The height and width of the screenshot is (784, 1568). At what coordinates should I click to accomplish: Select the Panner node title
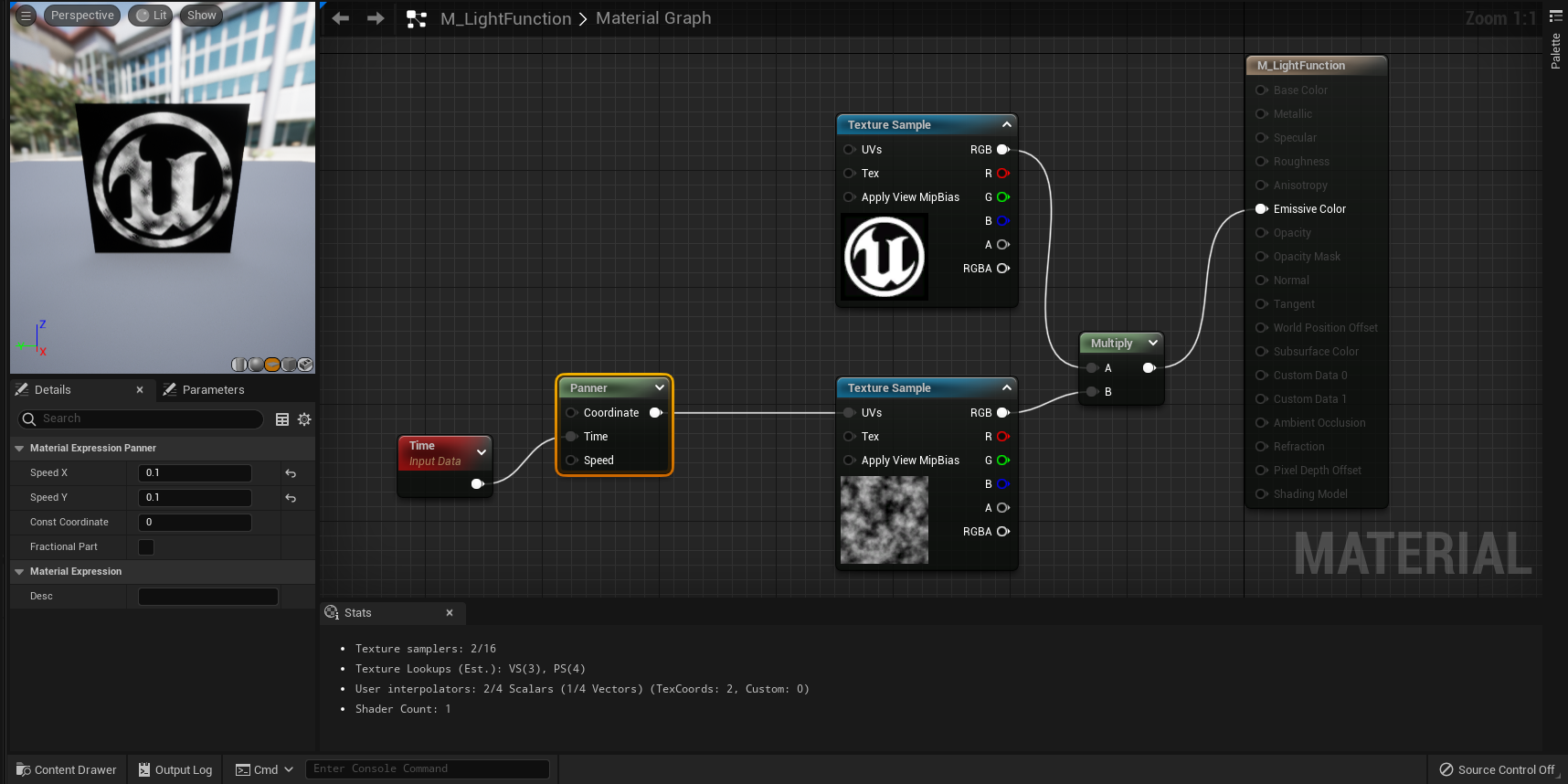(588, 388)
